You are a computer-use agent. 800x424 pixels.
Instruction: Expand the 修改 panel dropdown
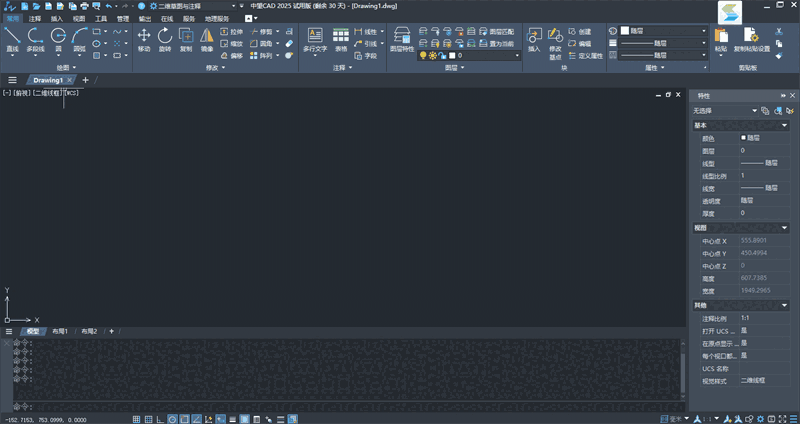[x=215, y=67]
